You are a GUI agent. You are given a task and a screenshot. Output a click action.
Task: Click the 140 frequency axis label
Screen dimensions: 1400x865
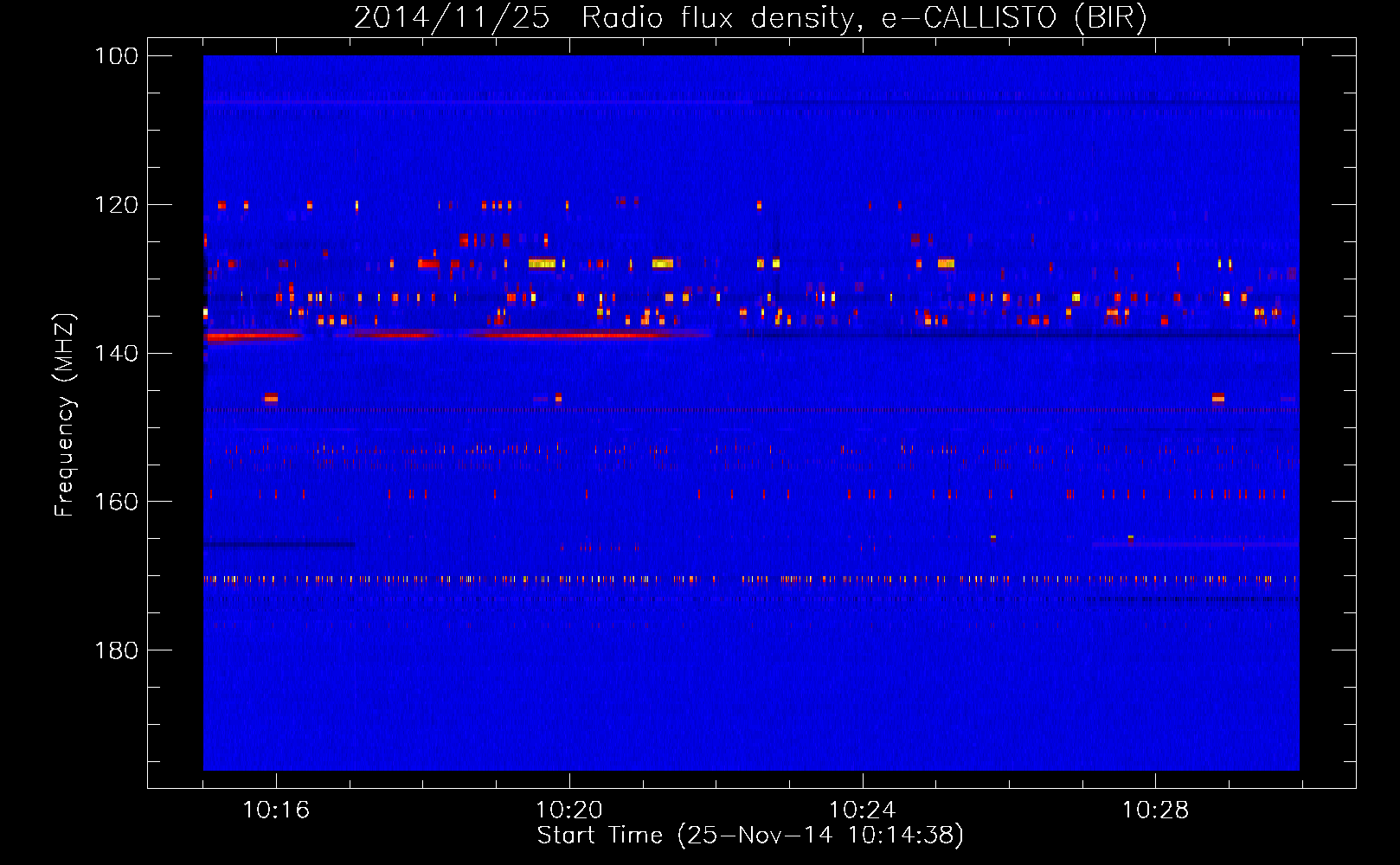(117, 353)
